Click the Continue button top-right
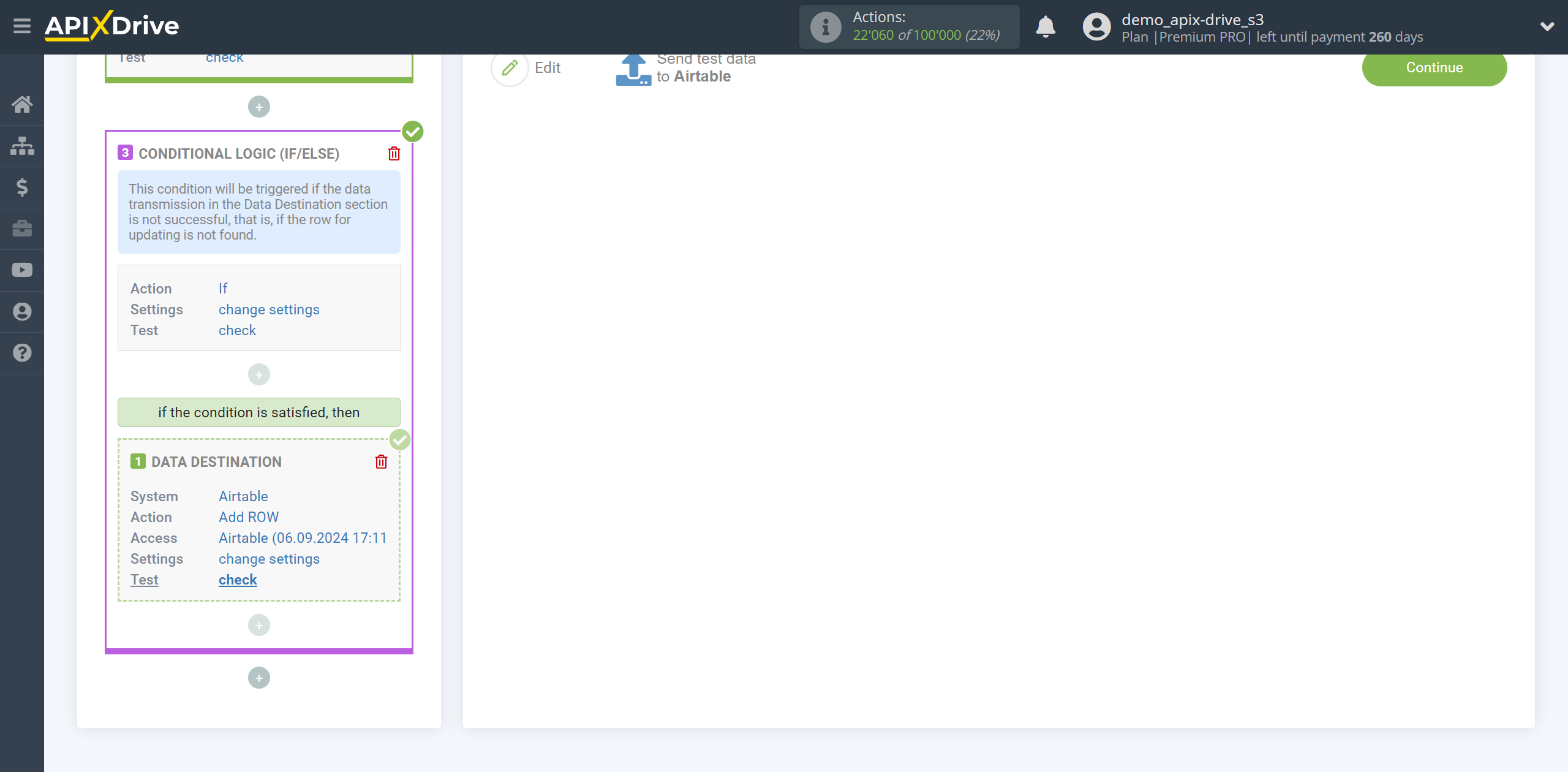 tap(1434, 67)
